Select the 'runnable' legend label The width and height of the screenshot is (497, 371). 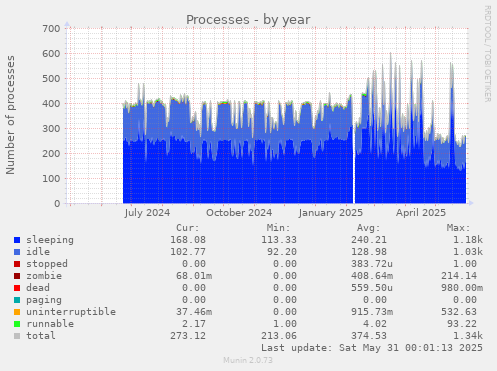(50, 324)
